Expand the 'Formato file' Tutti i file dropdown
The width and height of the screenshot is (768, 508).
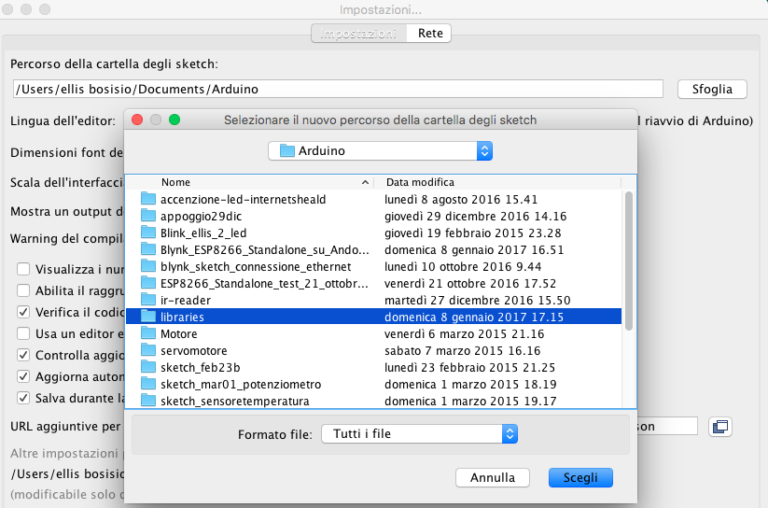pyautogui.click(x=418, y=434)
